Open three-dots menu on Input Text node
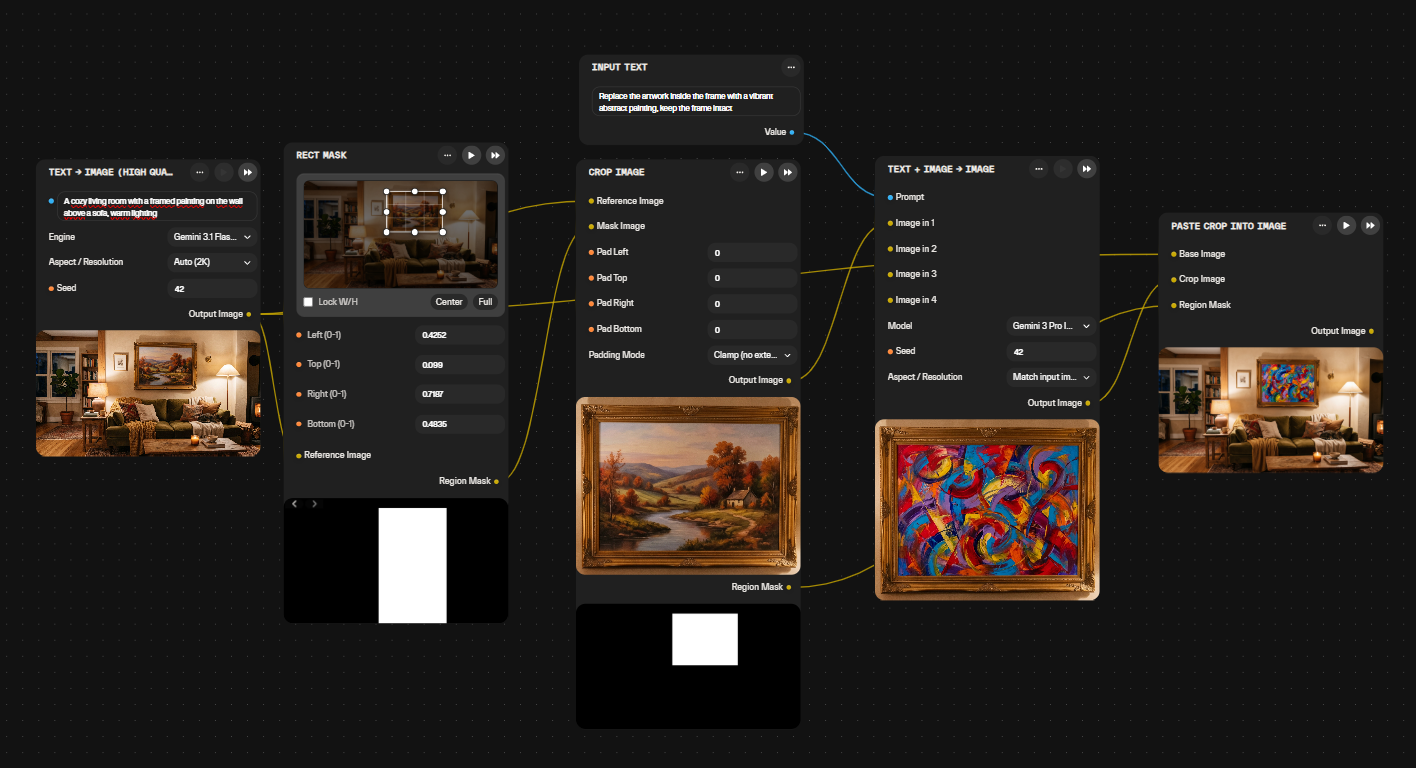Image resolution: width=1416 pixels, height=768 pixels. pos(791,67)
